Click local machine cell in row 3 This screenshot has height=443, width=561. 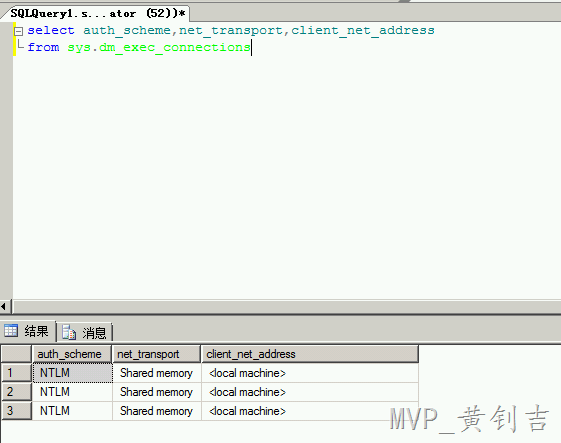(x=310, y=411)
